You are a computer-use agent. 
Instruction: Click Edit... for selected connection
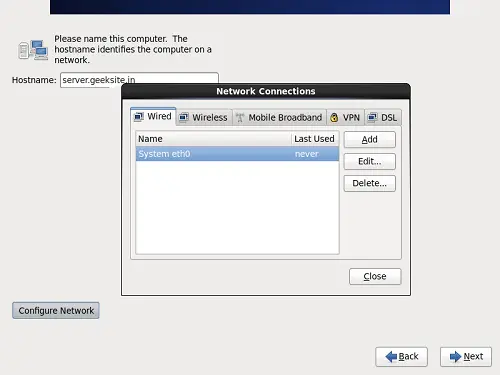370,161
